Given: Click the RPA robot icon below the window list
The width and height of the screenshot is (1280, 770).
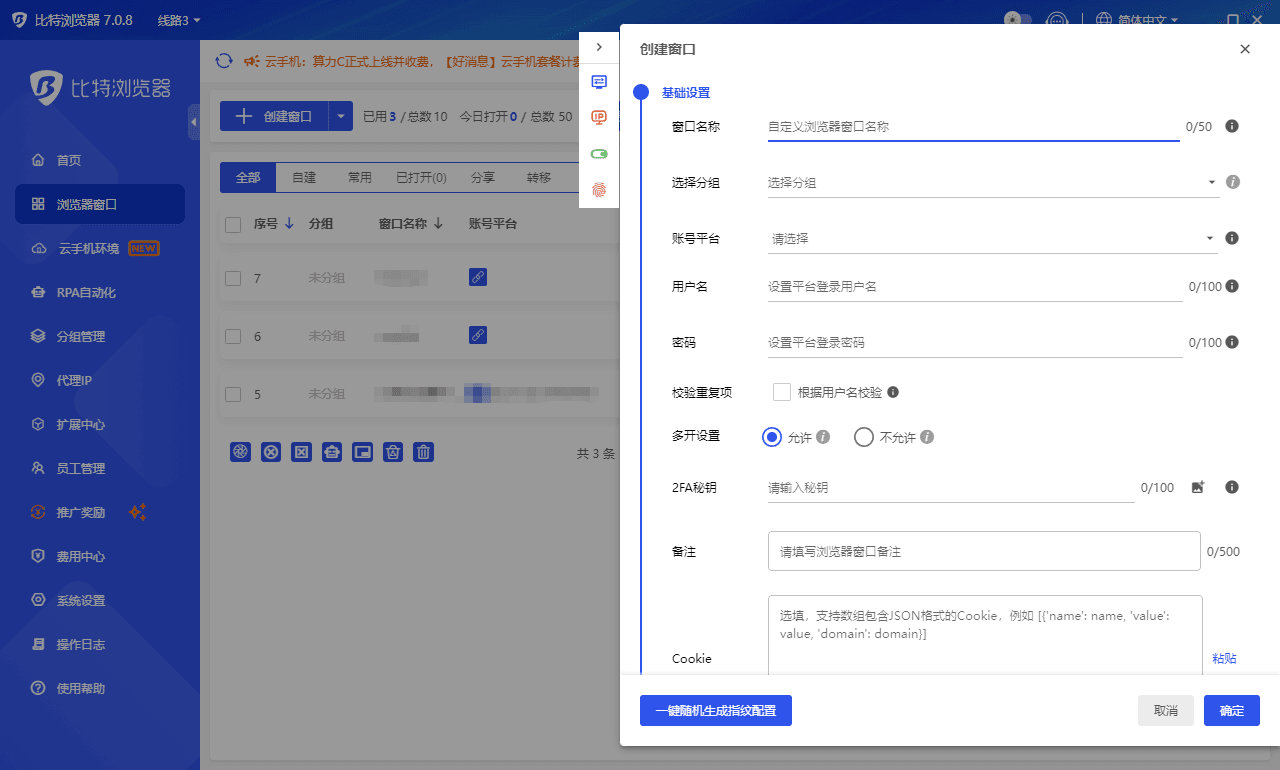Looking at the screenshot, I should pos(332,452).
